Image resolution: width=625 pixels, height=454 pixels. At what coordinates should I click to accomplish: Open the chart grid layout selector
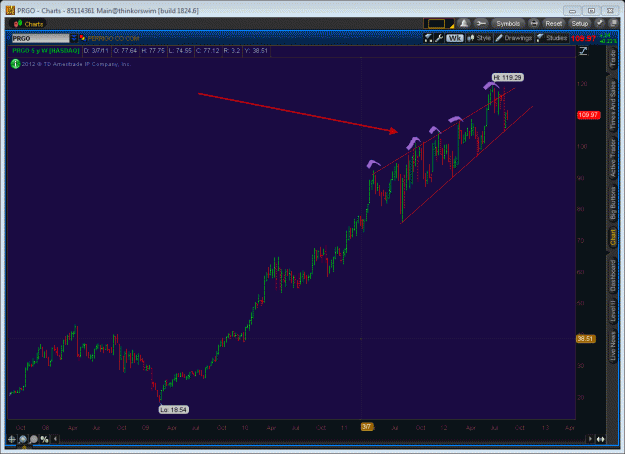click(438, 24)
